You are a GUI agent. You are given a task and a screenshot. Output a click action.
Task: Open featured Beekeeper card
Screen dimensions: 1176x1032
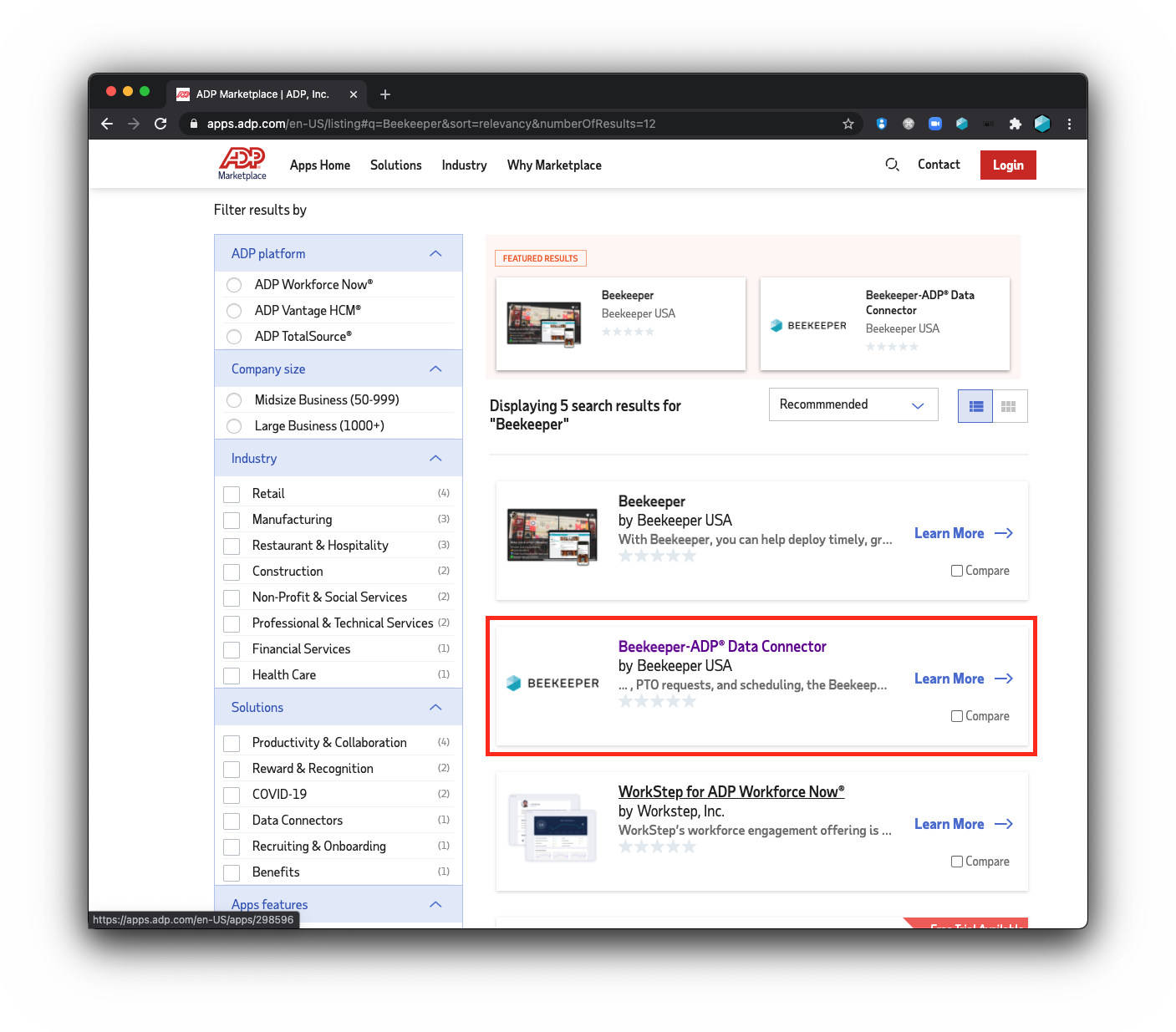point(621,323)
